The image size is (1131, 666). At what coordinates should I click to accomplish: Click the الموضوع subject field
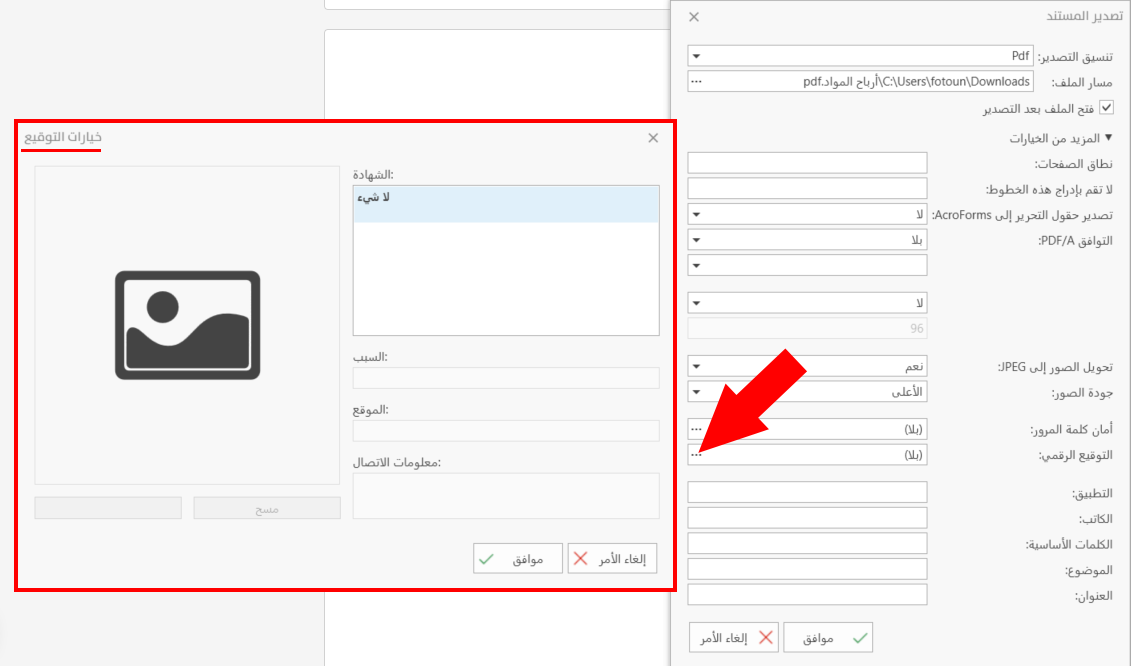click(x=806, y=569)
